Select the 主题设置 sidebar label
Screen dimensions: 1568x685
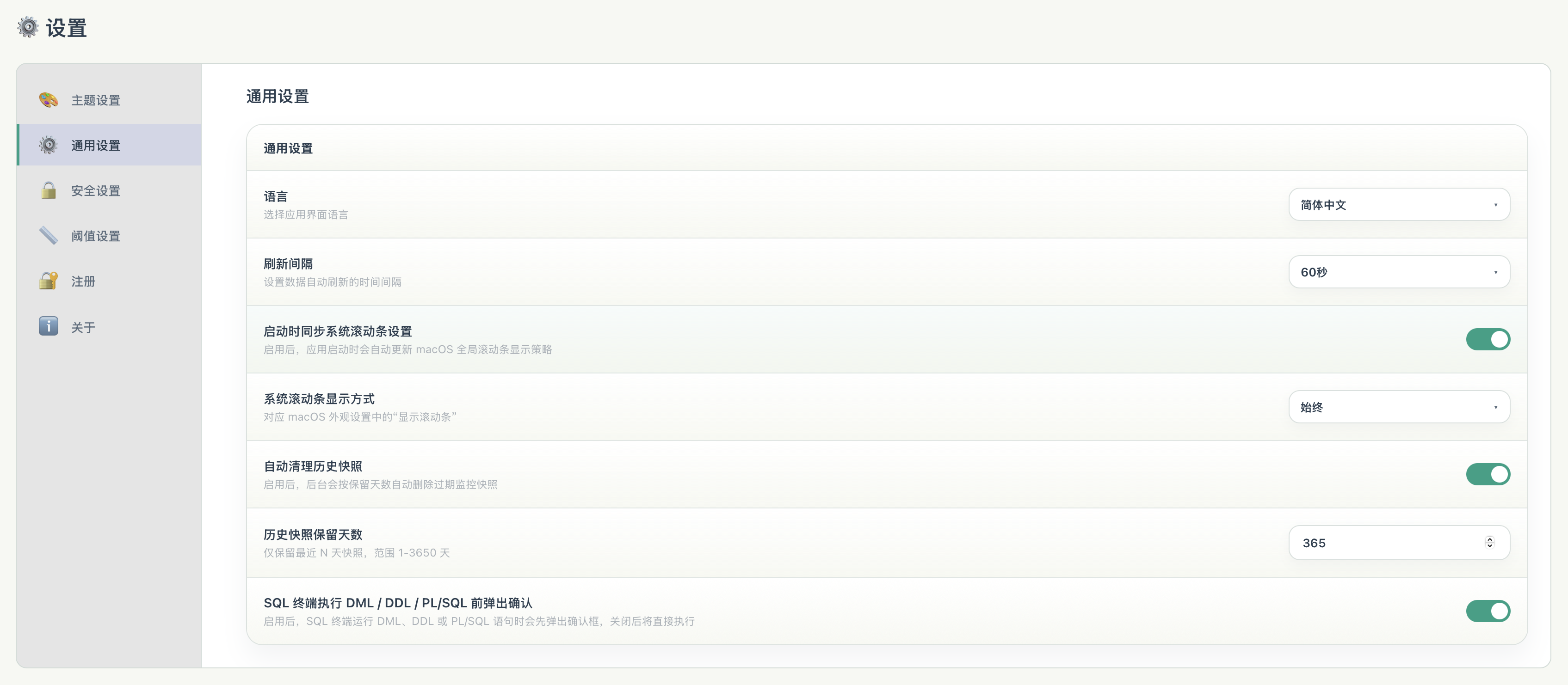point(96,100)
